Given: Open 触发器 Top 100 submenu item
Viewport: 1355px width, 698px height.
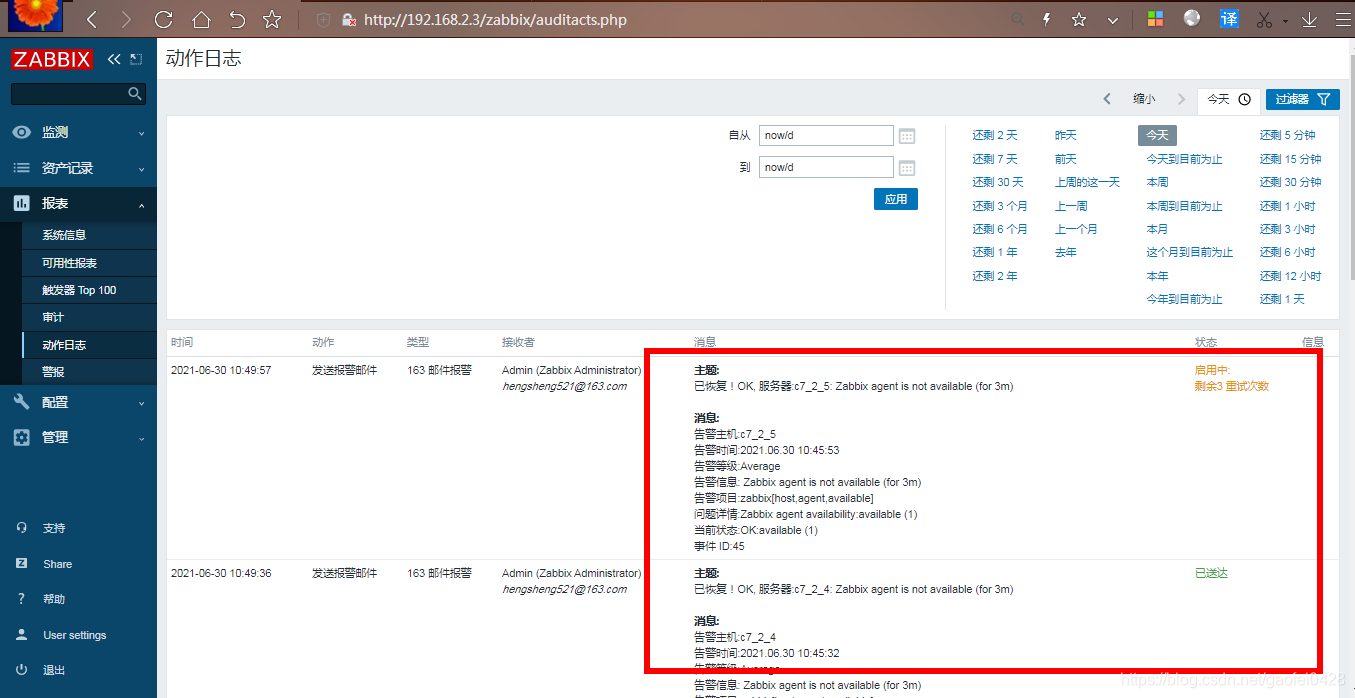Looking at the screenshot, I should point(79,290).
